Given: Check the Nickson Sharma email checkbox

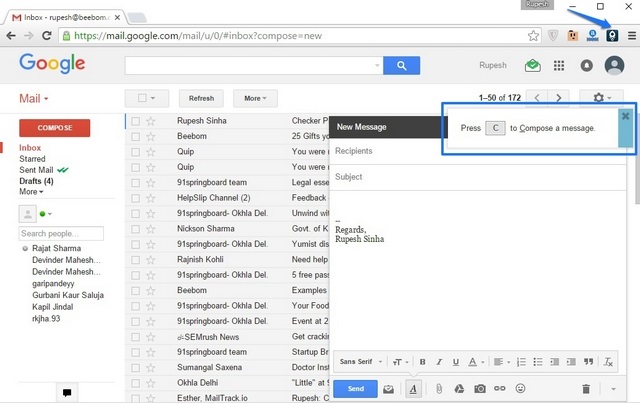Looking at the screenshot, I should pyautogui.click(x=136, y=229).
